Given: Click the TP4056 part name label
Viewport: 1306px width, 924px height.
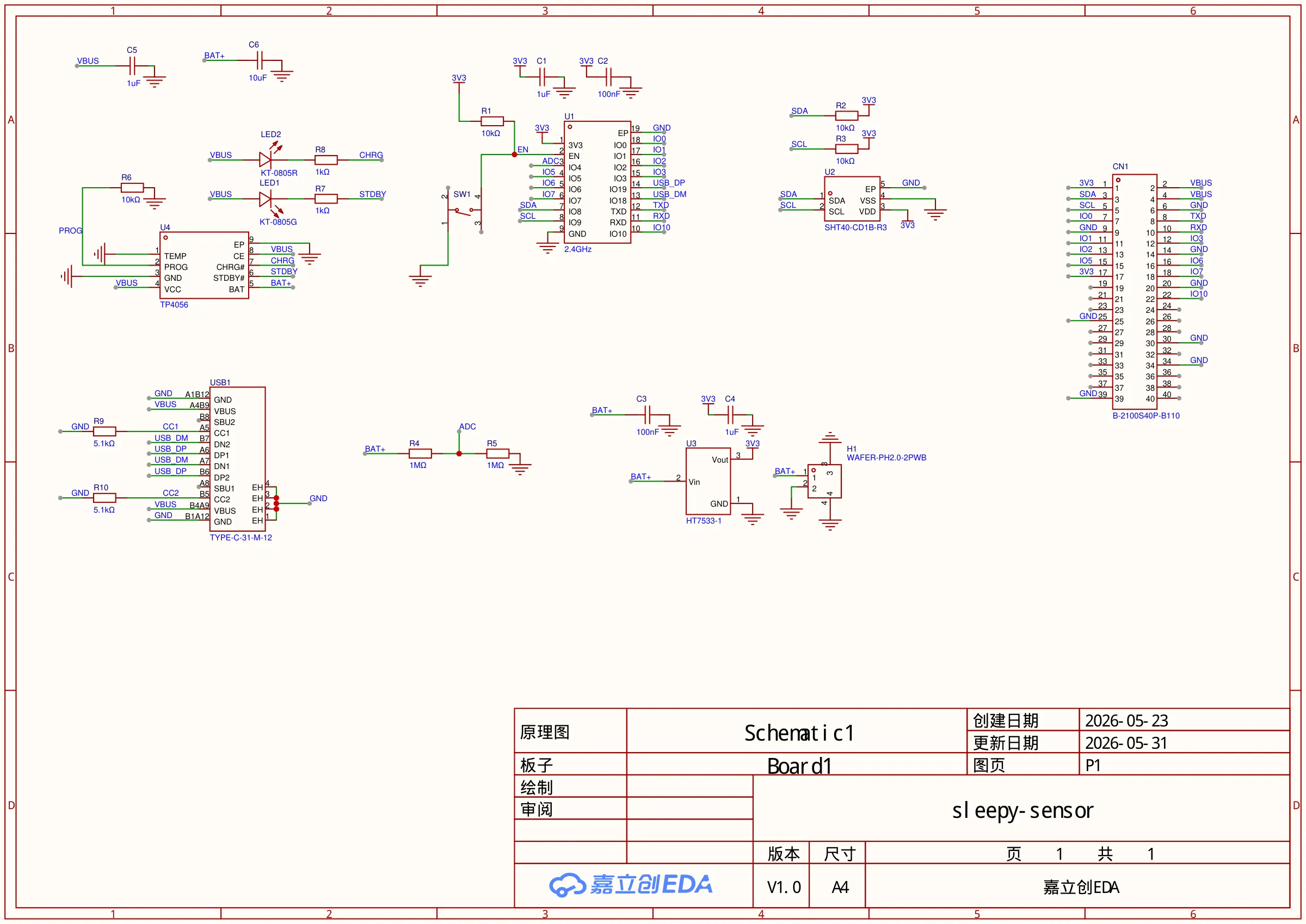Looking at the screenshot, I should coord(174,305).
